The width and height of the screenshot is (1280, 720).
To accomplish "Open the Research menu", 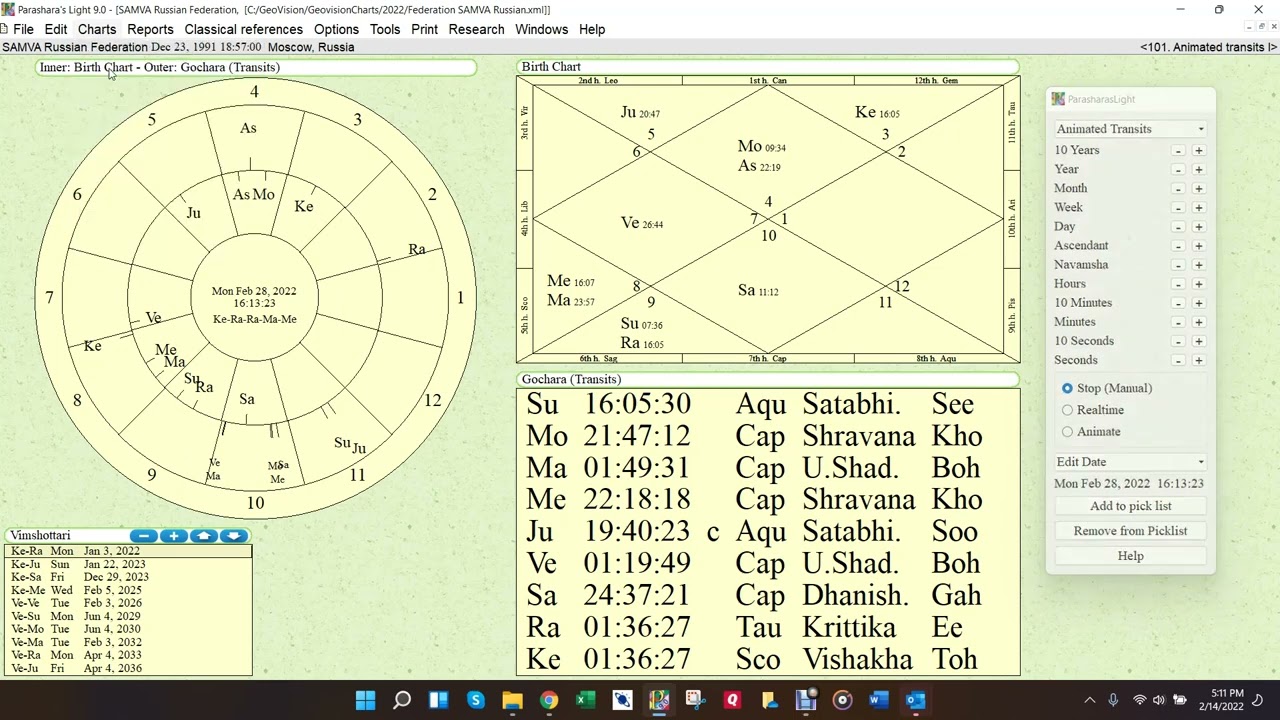I will tap(476, 29).
